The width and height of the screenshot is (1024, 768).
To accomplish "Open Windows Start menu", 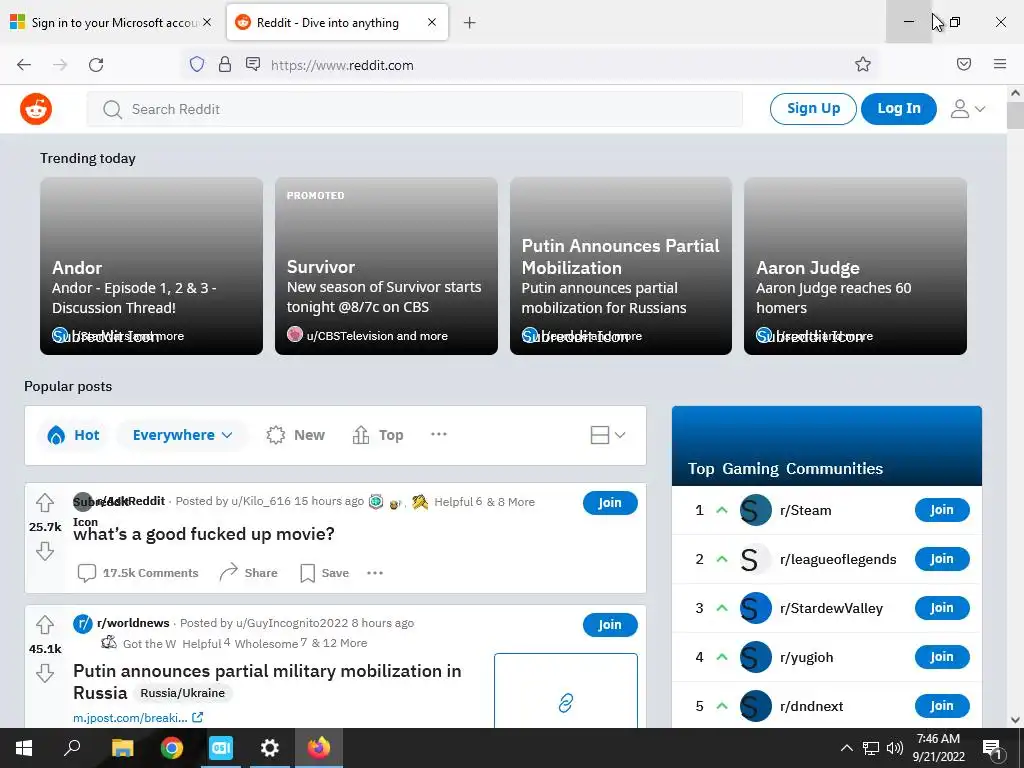I will (24, 748).
